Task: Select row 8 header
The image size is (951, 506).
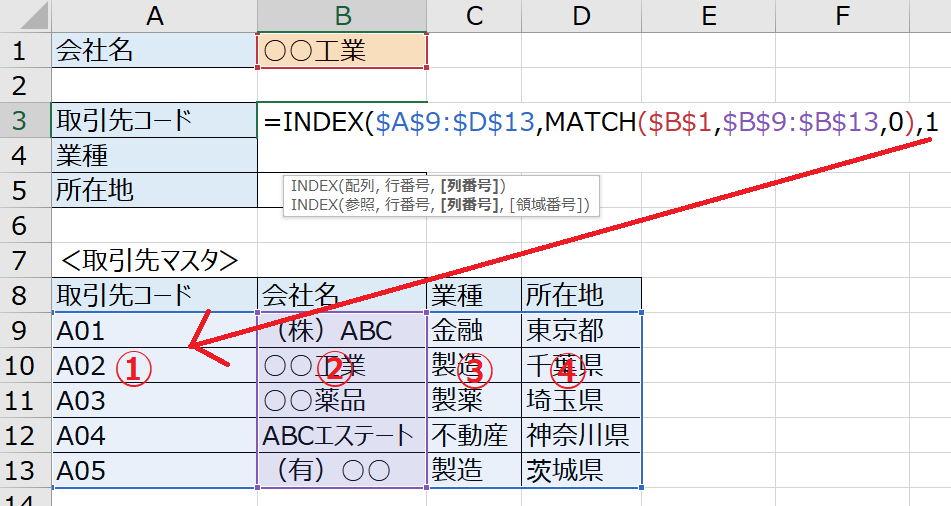Action: (x=25, y=295)
